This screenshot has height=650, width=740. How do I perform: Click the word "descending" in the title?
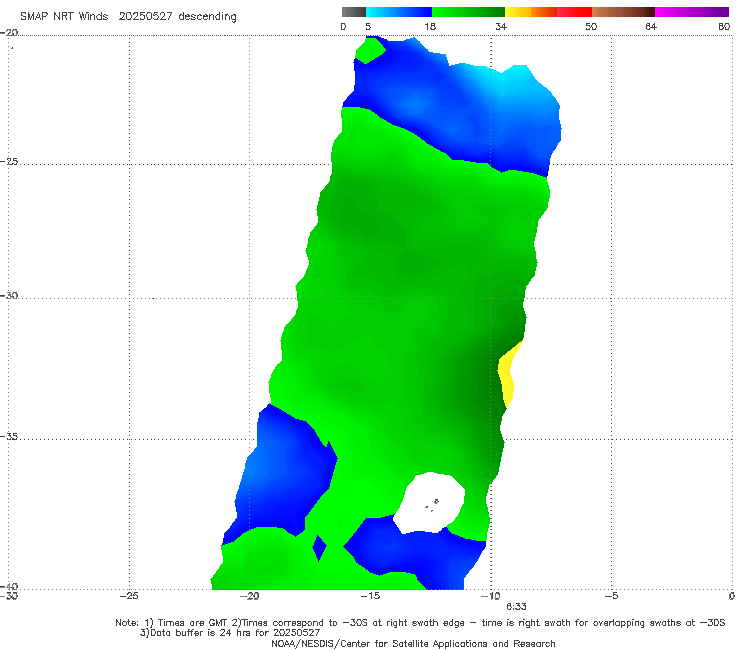pyautogui.click(x=208, y=17)
